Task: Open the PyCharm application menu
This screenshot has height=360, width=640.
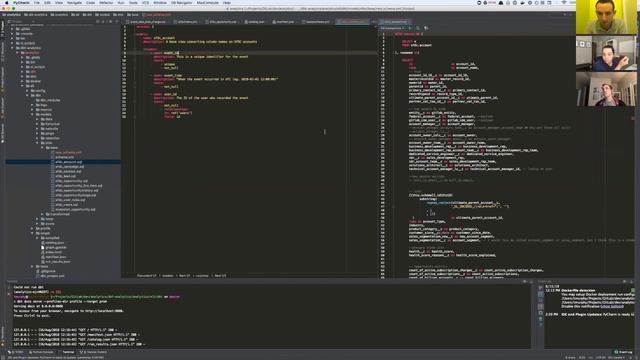Action: click(21, 2)
